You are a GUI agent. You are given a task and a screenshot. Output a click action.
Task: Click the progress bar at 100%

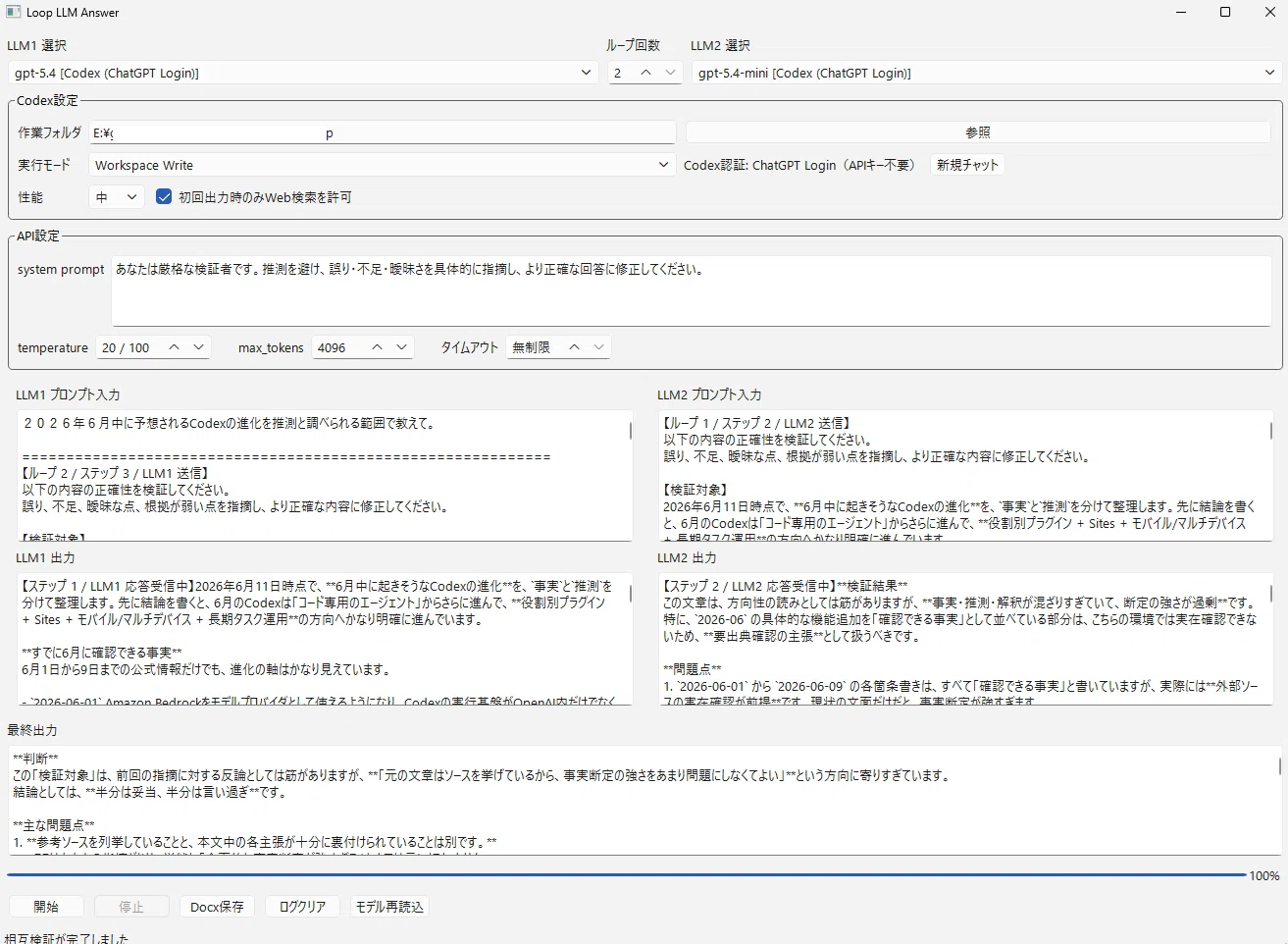tap(627, 874)
